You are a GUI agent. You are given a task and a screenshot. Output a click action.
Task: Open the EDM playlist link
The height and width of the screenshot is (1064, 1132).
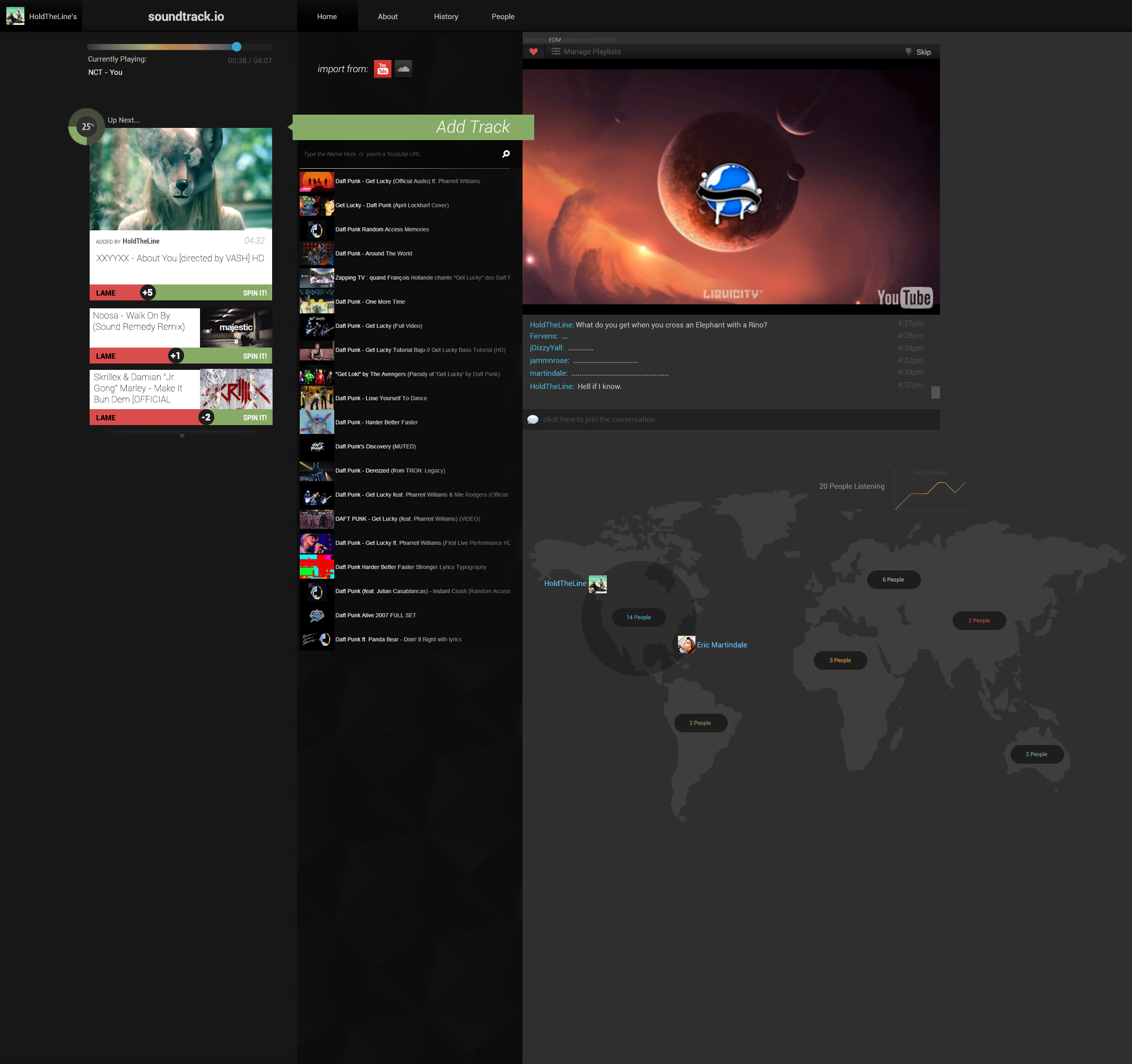pyautogui.click(x=555, y=40)
